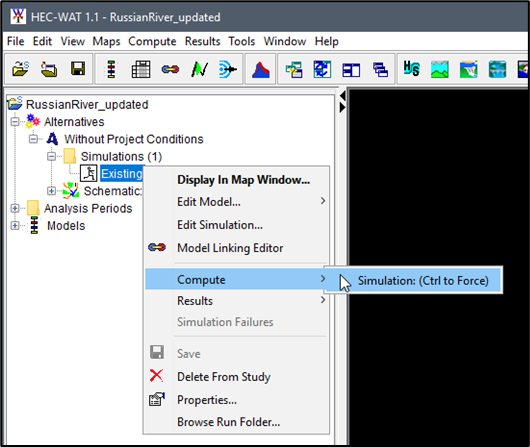The height and width of the screenshot is (447, 530).
Task: Expand left panel with the right divider arrow
Action: pos(342,108)
